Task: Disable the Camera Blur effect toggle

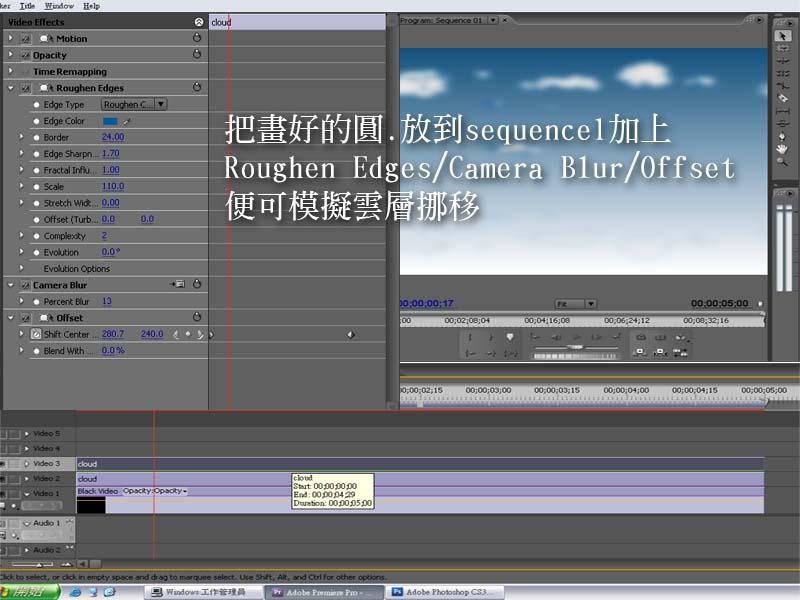Action: point(26,285)
